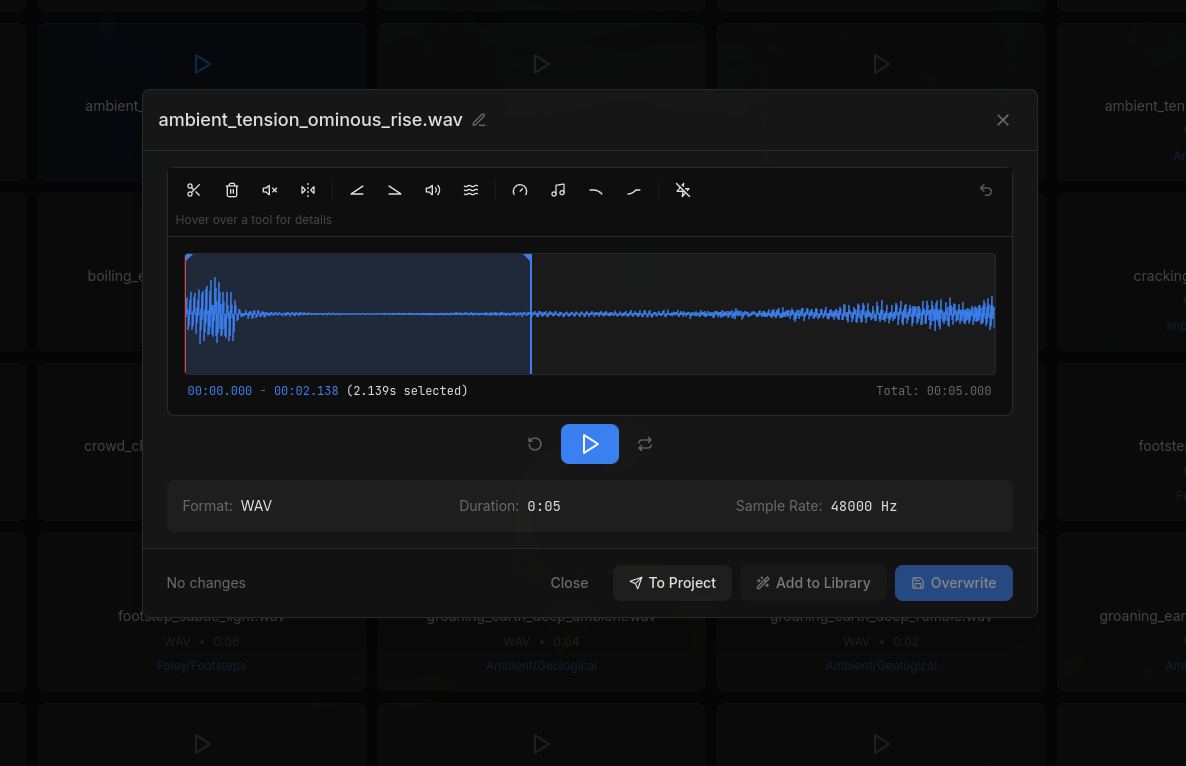Click the Overwrite button
The image size is (1186, 766).
(x=954, y=583)
